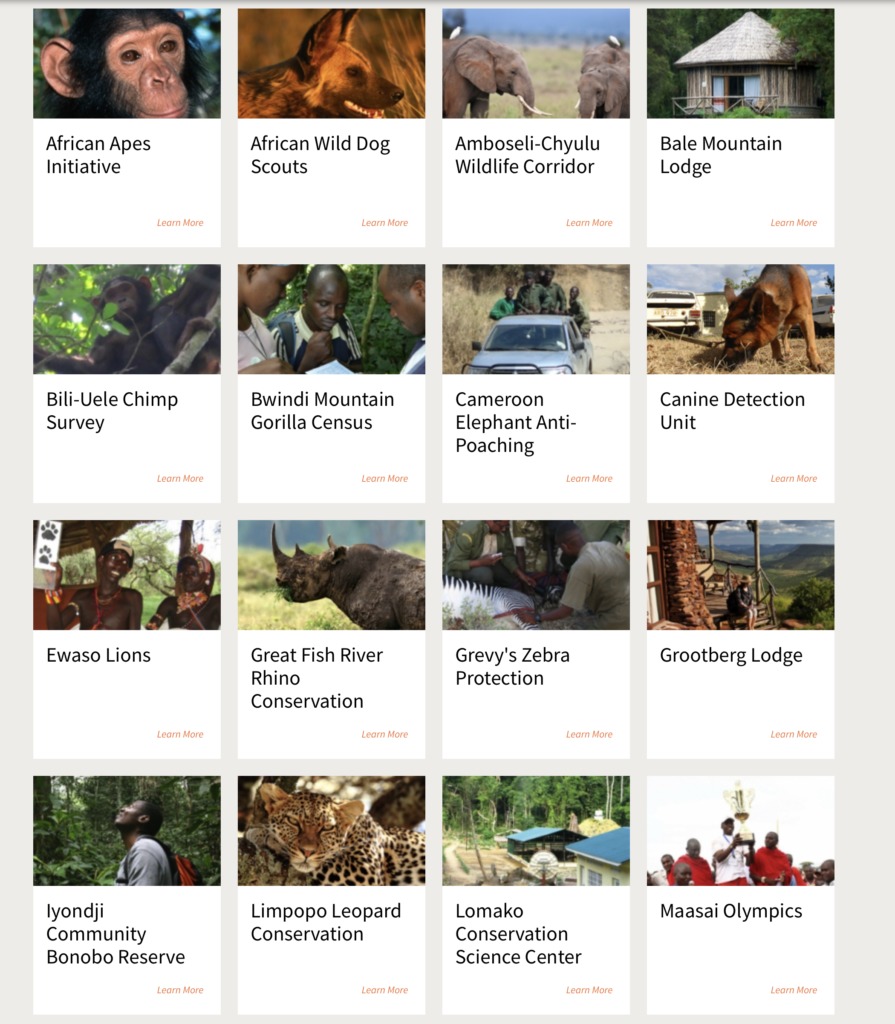The width and height of the screenshot is (895, 1024).
Task: Open the Maasai Olympics trophy image
Action: (740, 831)
